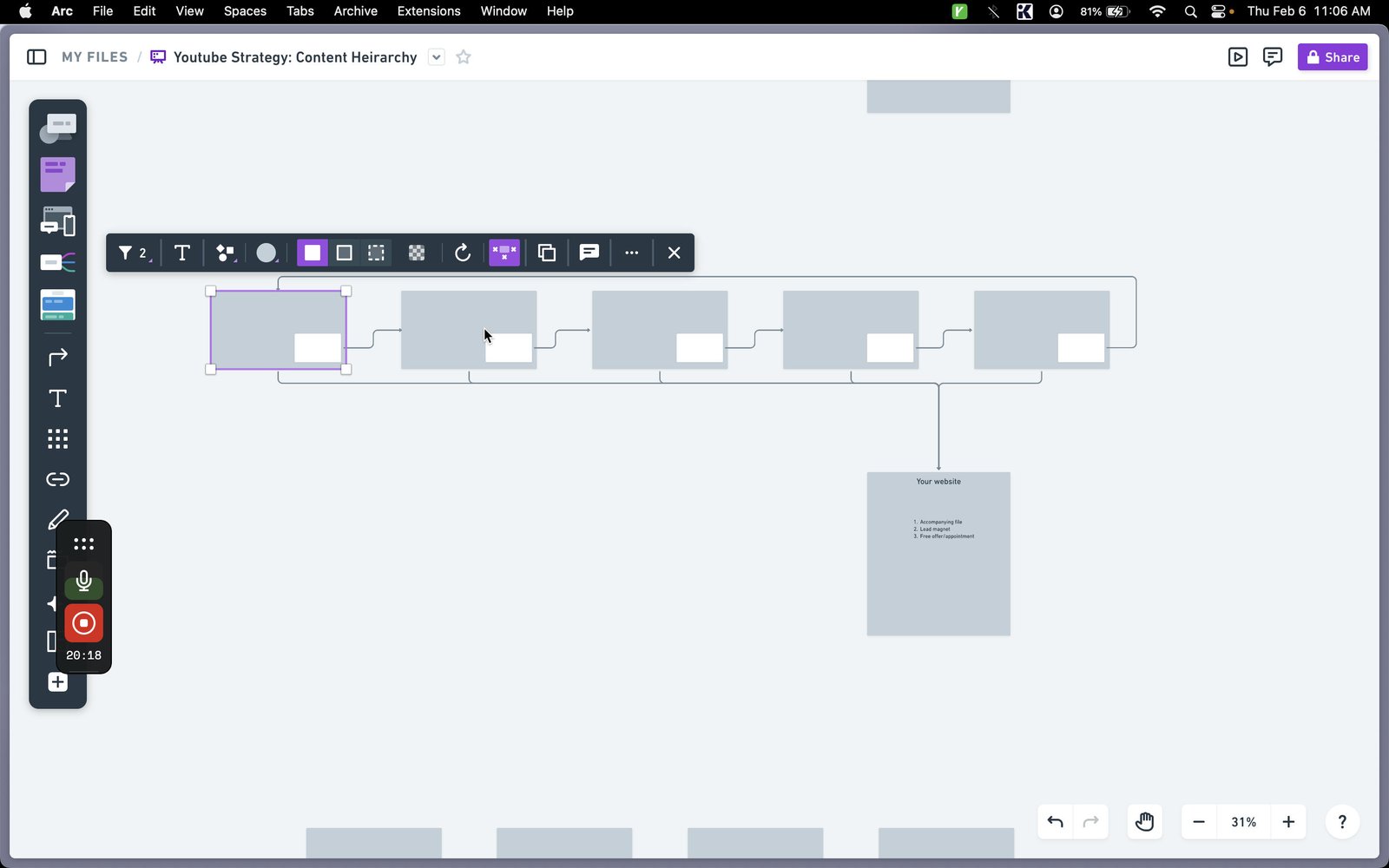Open the help question mark button
The width and height of the screenshot is (1389, 868).
pyautogui.click(x=1342, y=822)
